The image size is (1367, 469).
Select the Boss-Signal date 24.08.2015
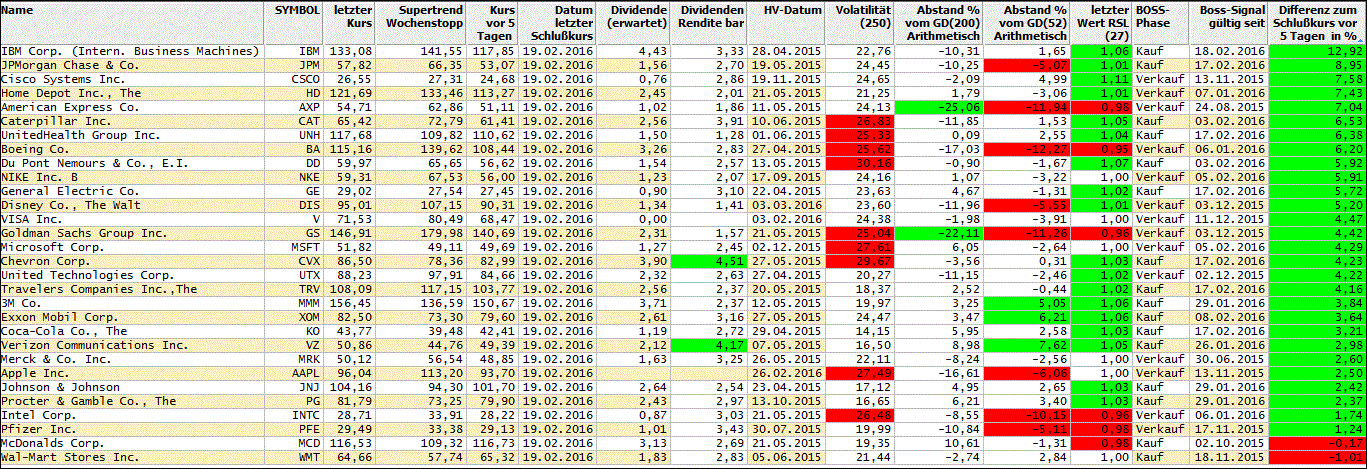pyautogui.click(x=1227, y=107)
